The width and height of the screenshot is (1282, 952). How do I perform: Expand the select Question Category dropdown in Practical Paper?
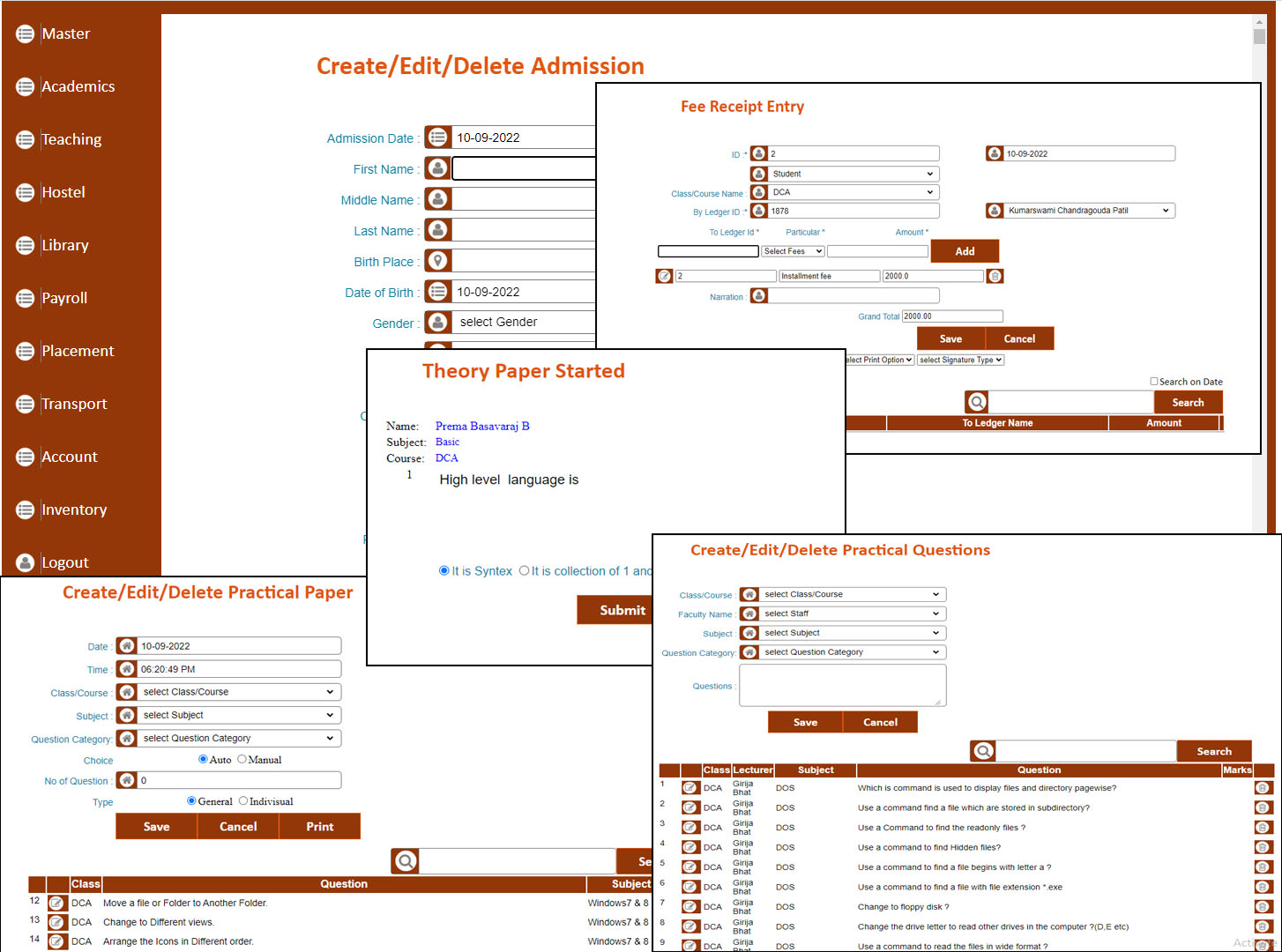tap(238, 738)
